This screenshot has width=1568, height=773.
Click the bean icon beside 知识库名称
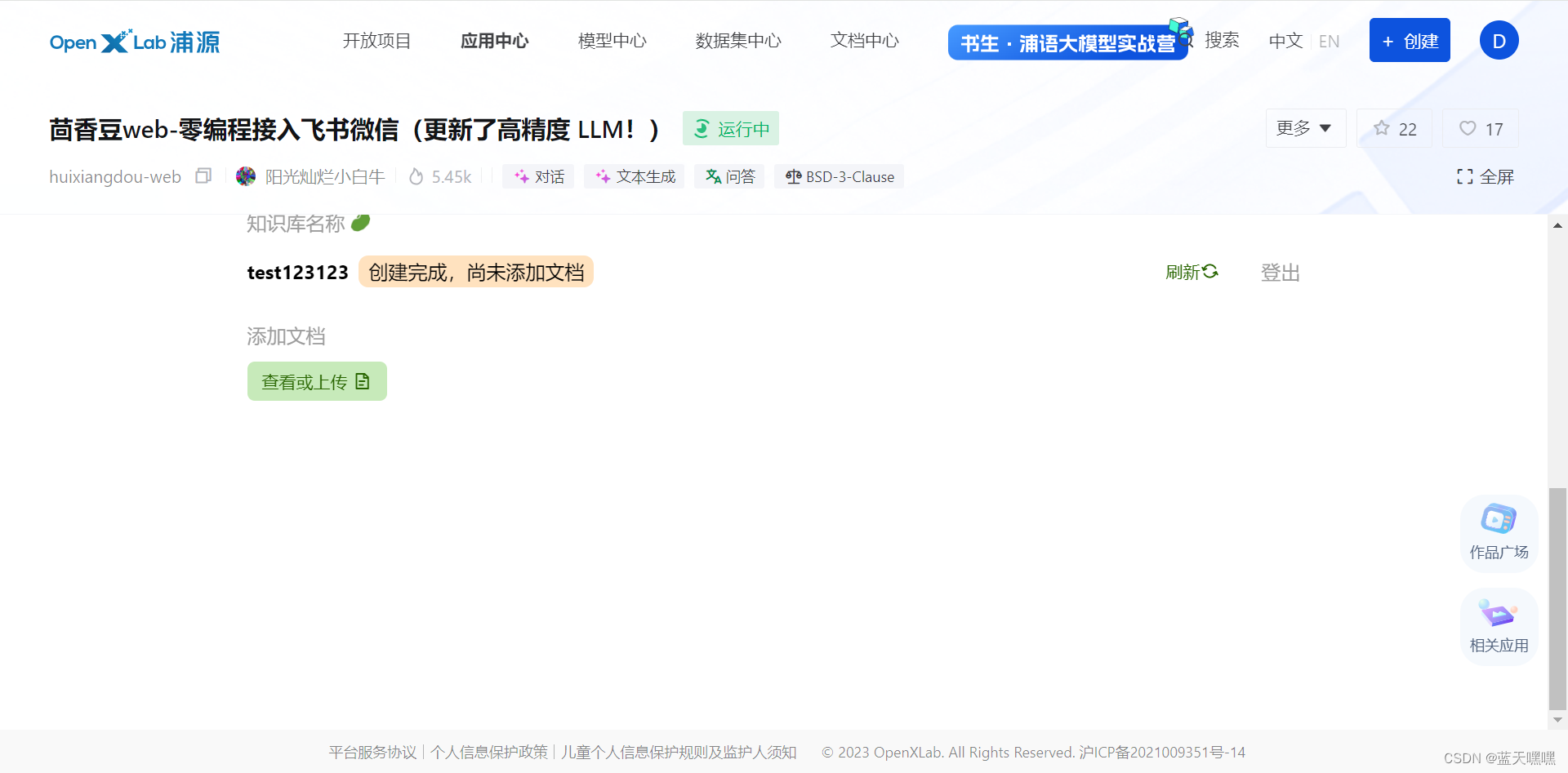pos(361,222)
